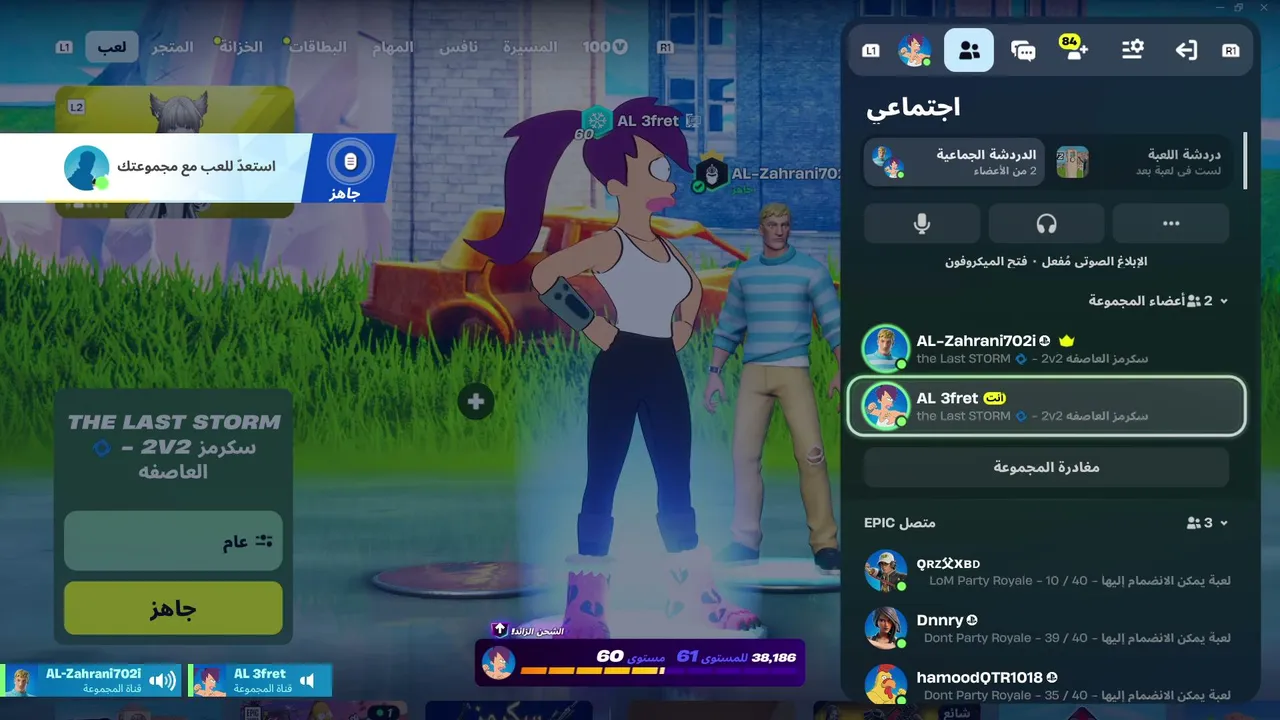Screen dimensions: 1280x720
Task: Mute AL 3fret using the speaker icon in the voice bar
Action: [308, 681]
